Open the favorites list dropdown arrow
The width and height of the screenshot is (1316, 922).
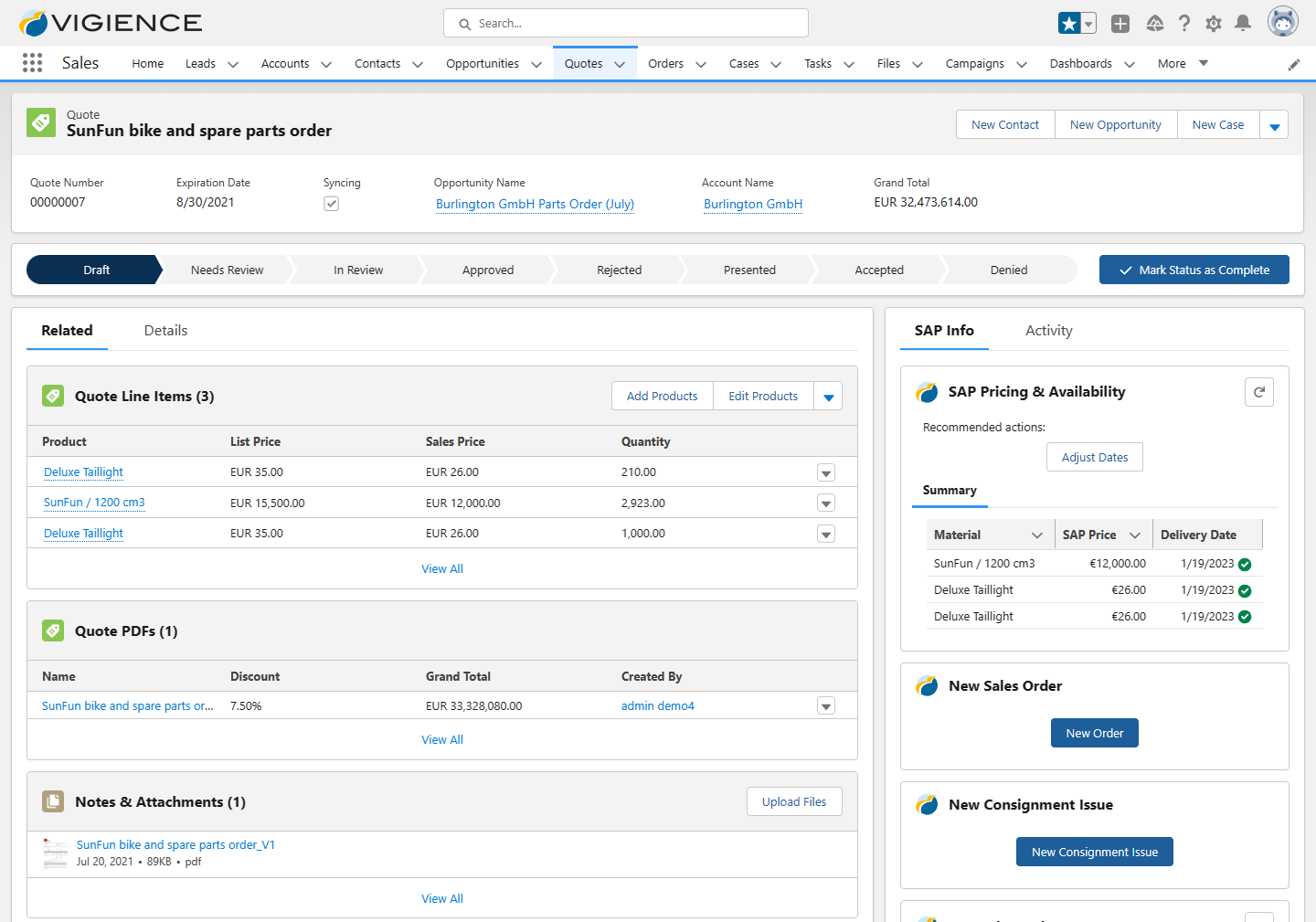(1088, 24)
